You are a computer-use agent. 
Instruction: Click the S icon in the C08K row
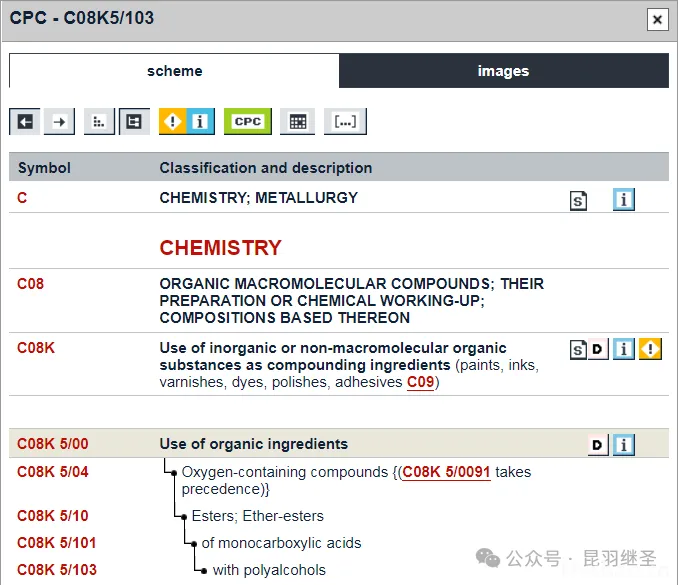click(578, 350)
